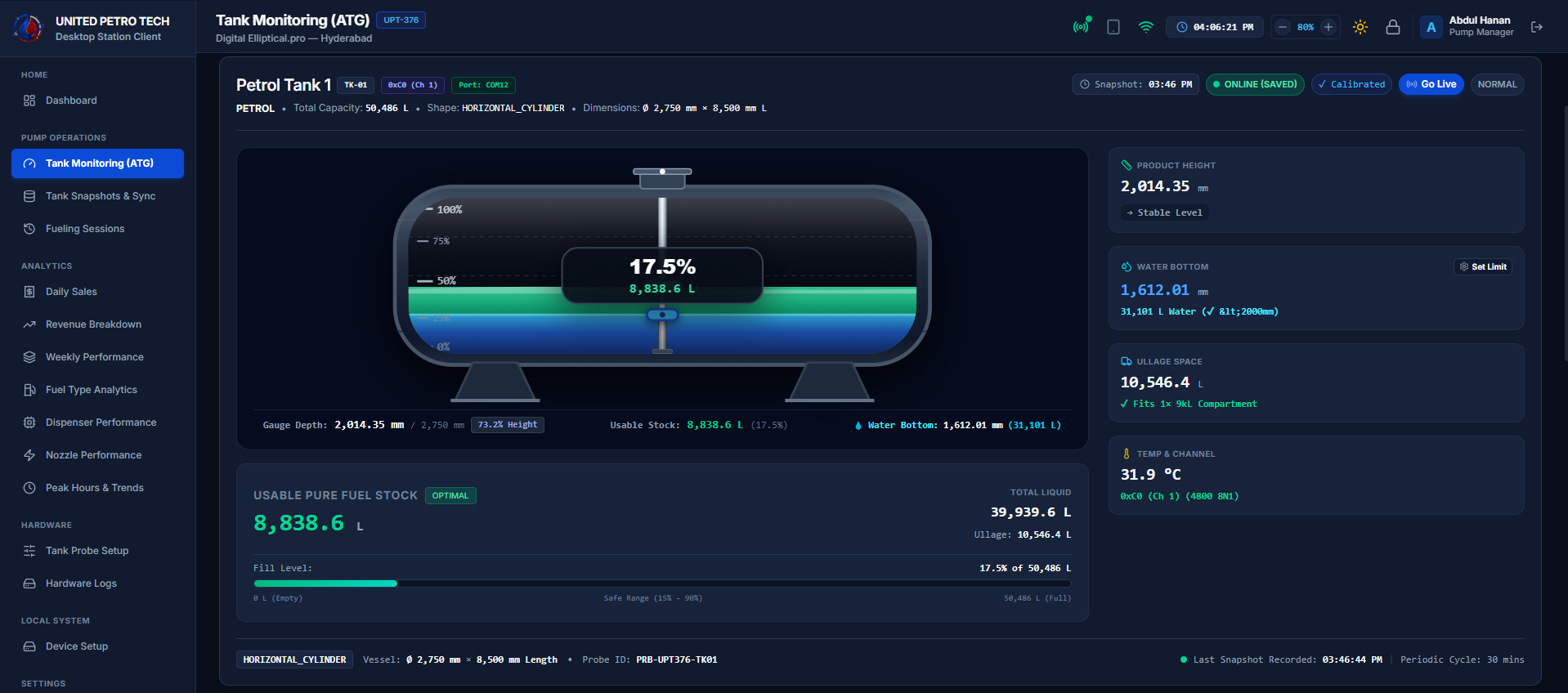Click the Snapshot: 03:46 PM chip
Screen dimensions: 1568x693
pos(1136,84)
